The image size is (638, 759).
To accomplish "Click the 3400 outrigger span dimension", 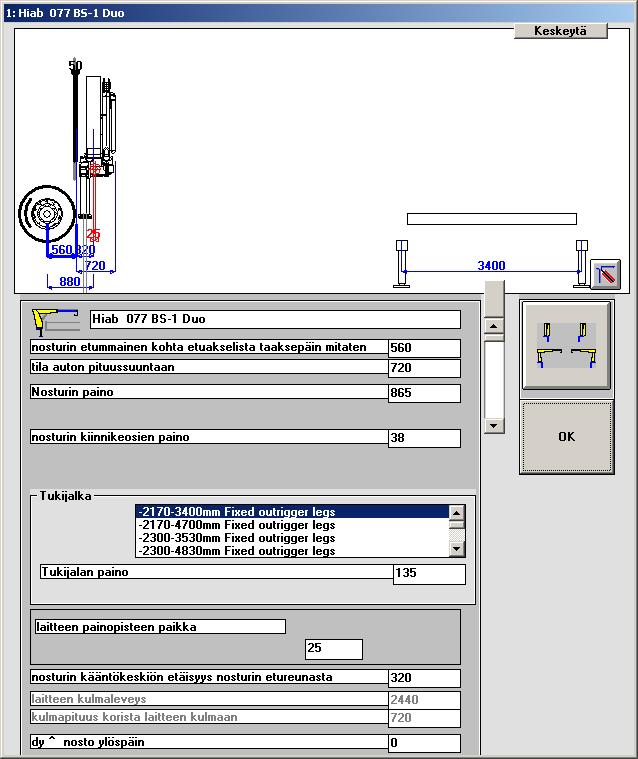I will coord(491,265).
